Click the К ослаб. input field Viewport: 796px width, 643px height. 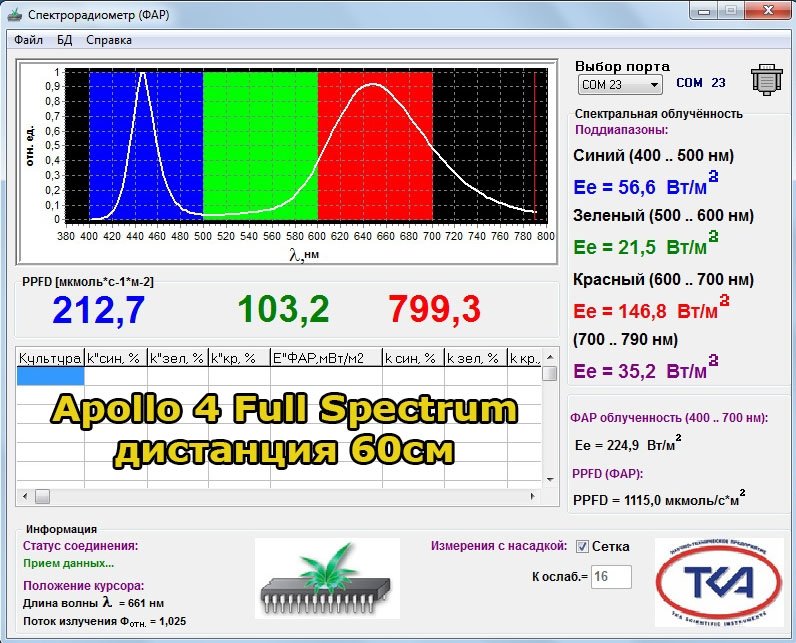click(x=611, y=577)
